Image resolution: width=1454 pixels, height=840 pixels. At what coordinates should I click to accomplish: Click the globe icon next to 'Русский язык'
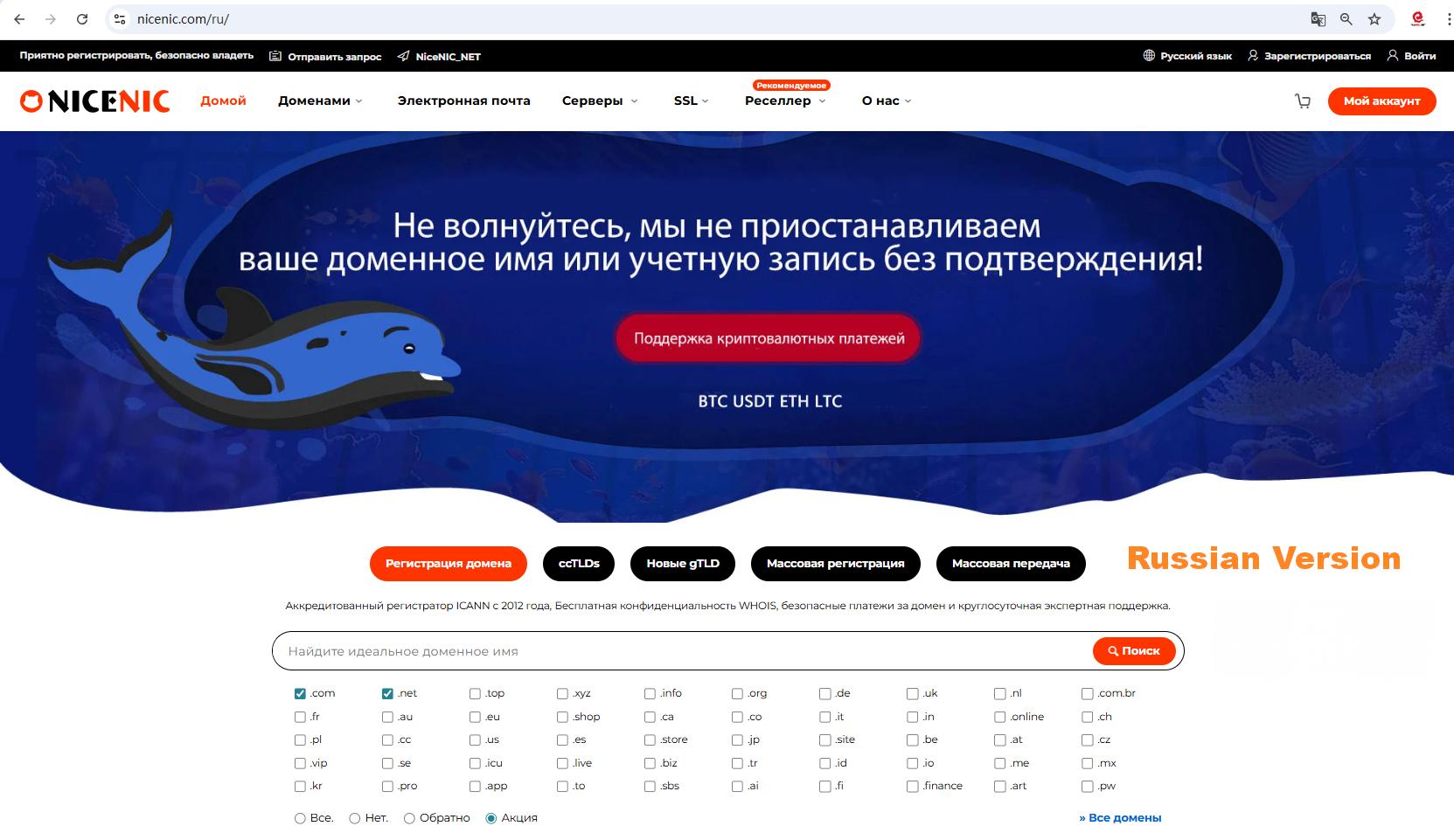[x=1147, y=55]
